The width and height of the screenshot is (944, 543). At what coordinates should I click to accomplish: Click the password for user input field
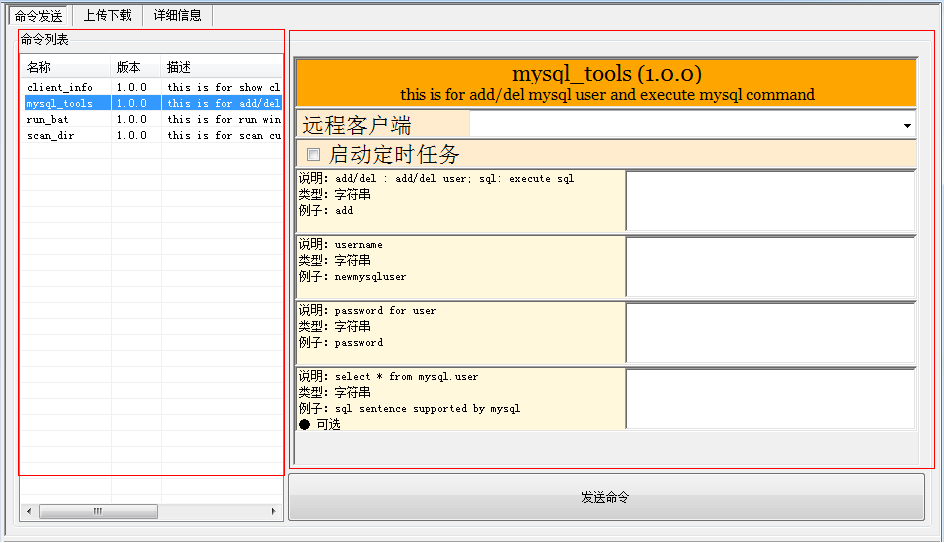click(x=771, y=332)
